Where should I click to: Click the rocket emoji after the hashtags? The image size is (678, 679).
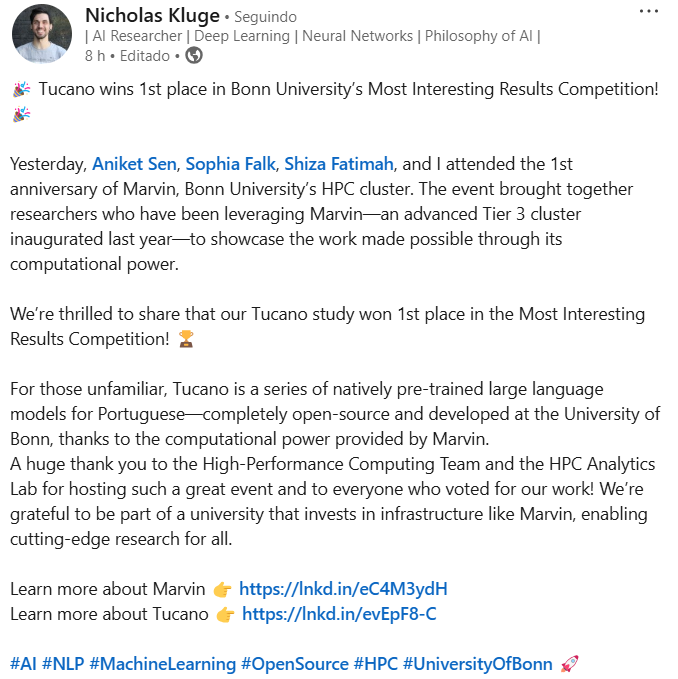570,663
